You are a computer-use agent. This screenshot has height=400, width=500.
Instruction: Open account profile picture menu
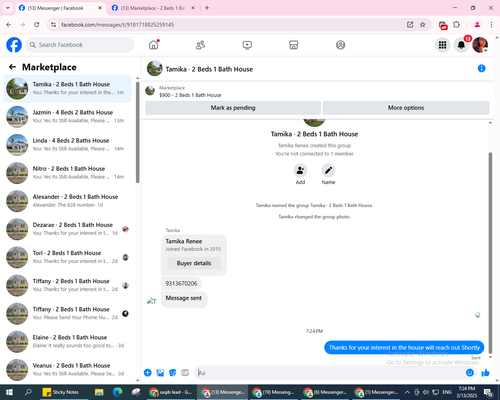coord(480,45)
